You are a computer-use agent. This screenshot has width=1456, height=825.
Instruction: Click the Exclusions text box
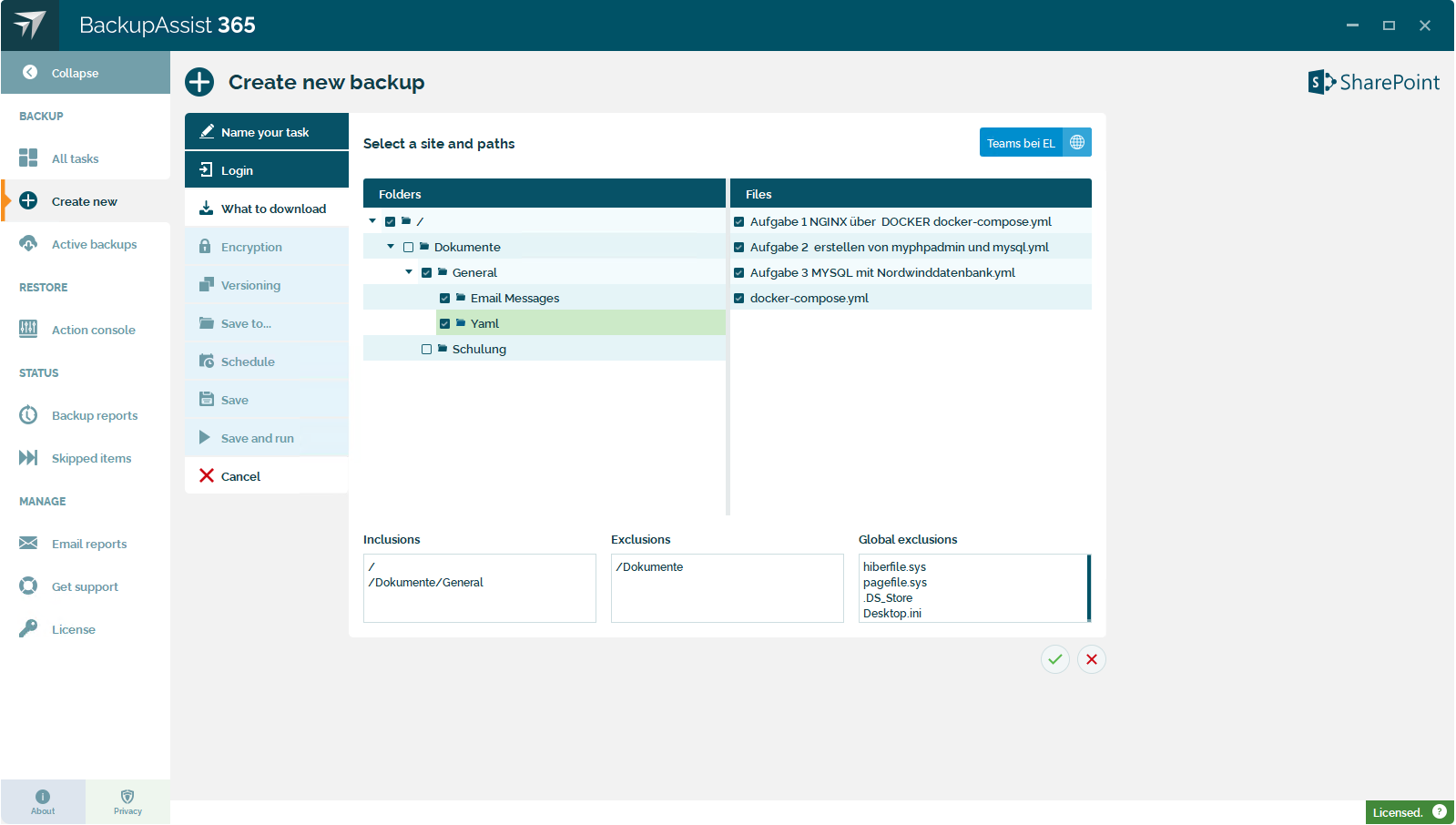728,588
